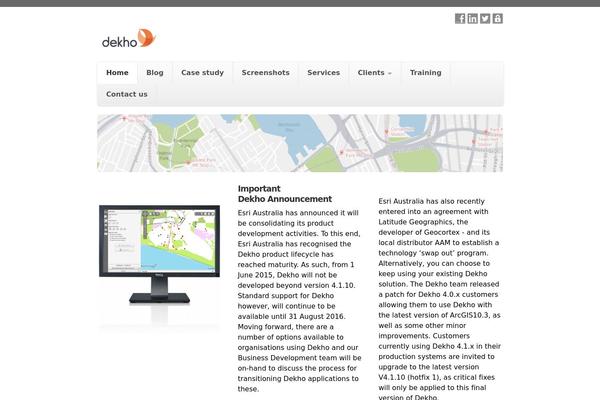Open the Training menu item

(426, 73)
